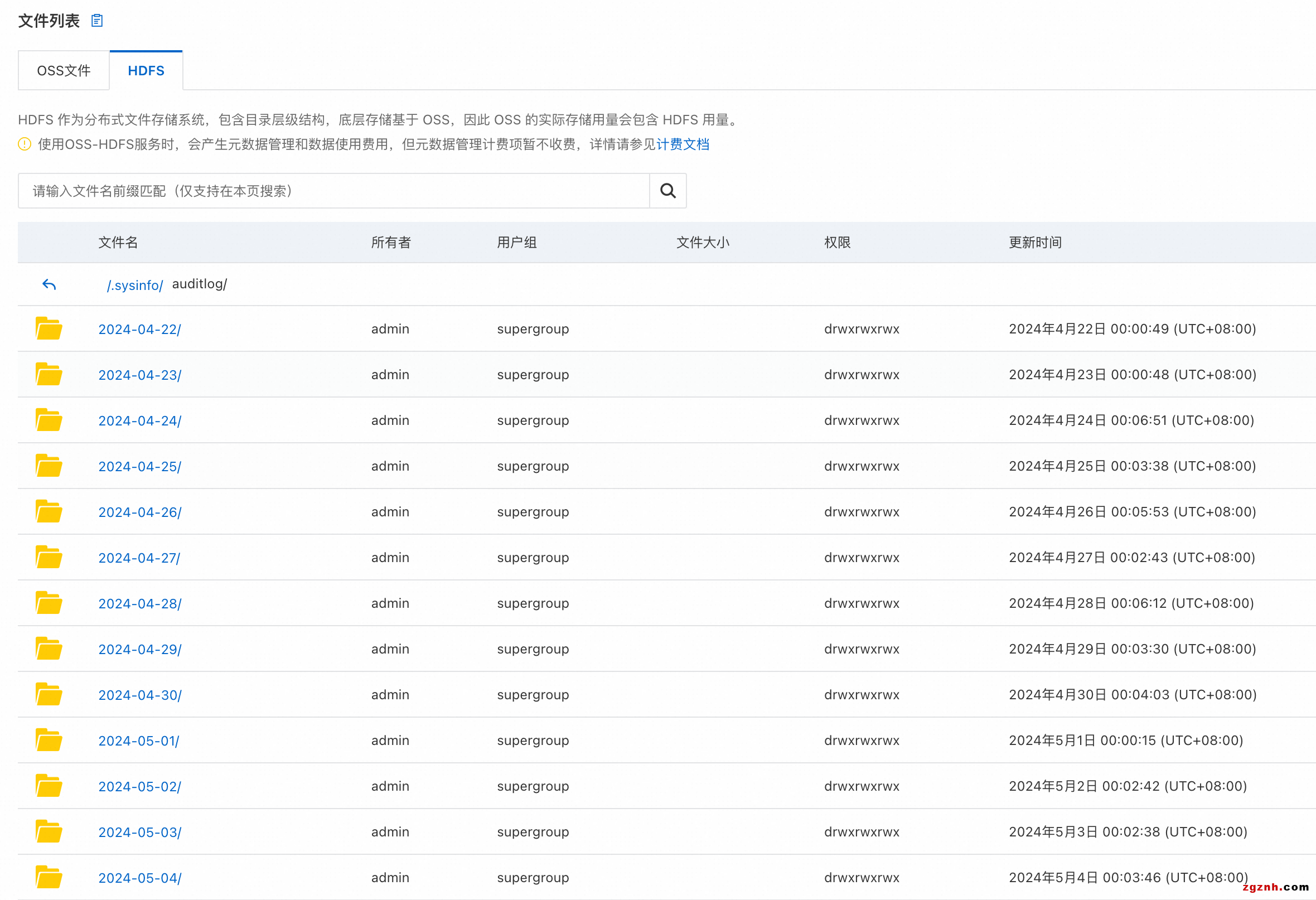This screenshot has width=1316, height=900.
Task: Navigate to /.sysinfo/ breadcrumb path
Action: tap(135, 285)
